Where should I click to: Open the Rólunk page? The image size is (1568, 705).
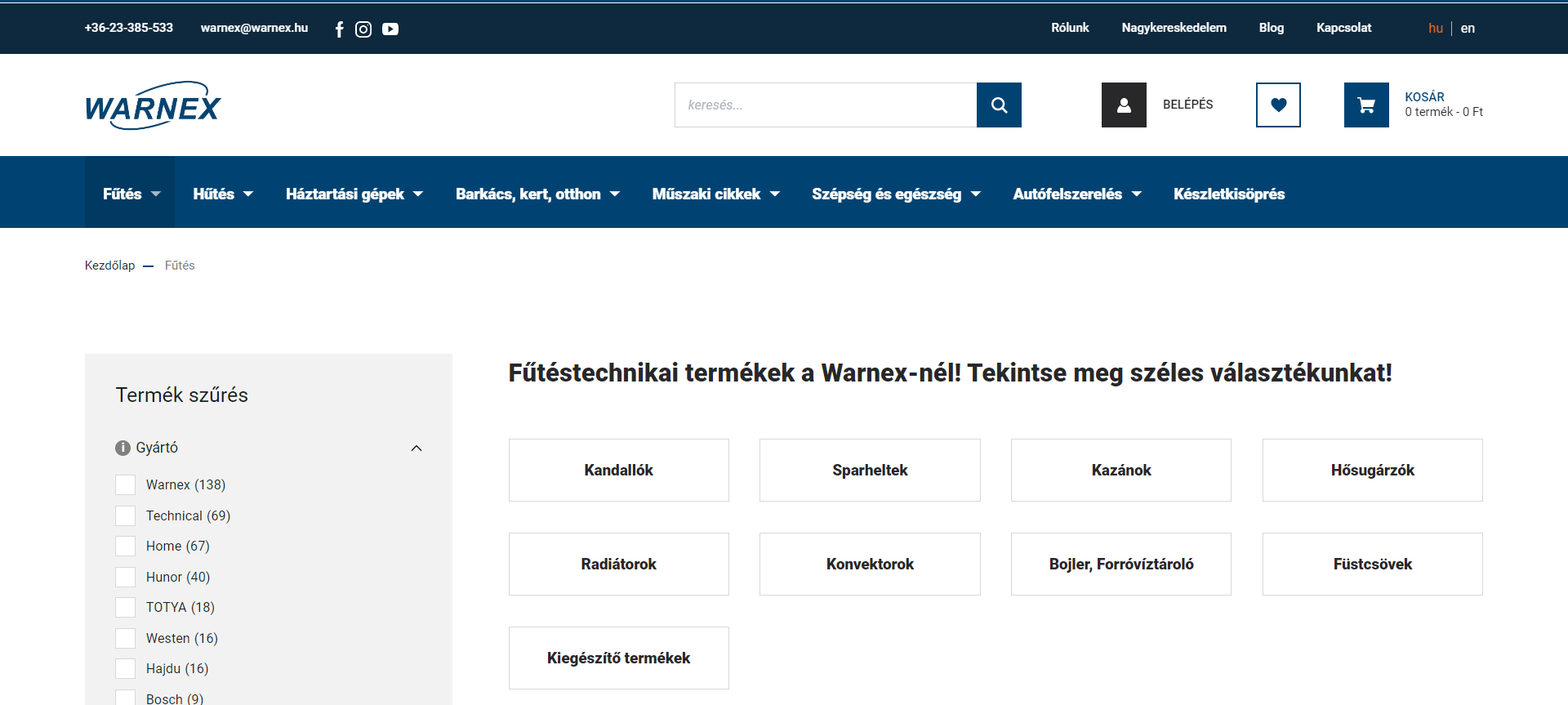[1070, 28]
